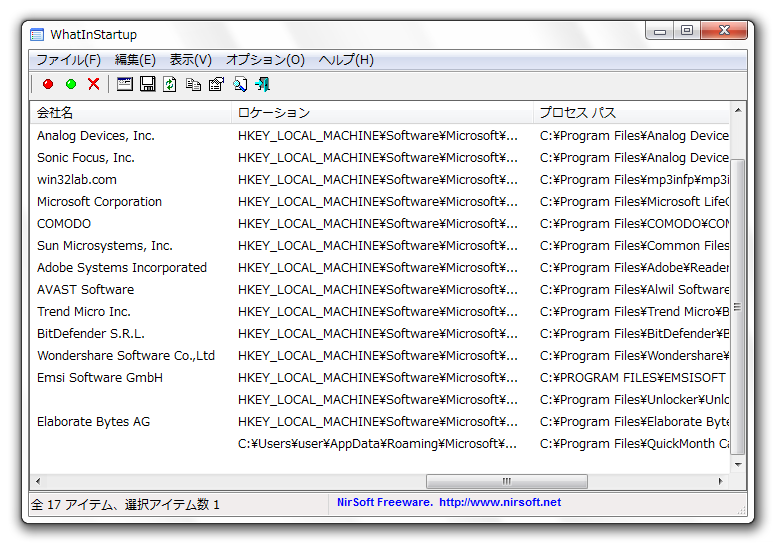
Task: Click the vertical scrollbar thumb
Action: coord(738,307)
